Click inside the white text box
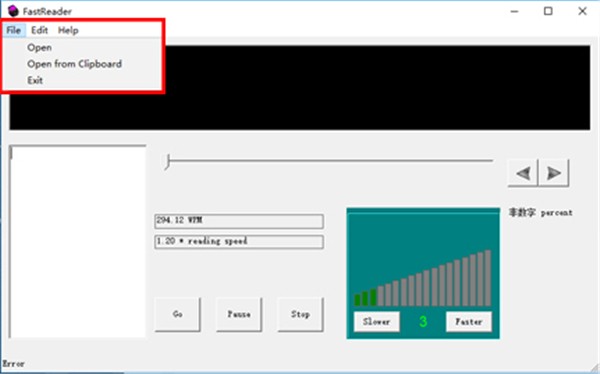The height and width of the screenshot is (374, 600). click(x=78, y=242)
